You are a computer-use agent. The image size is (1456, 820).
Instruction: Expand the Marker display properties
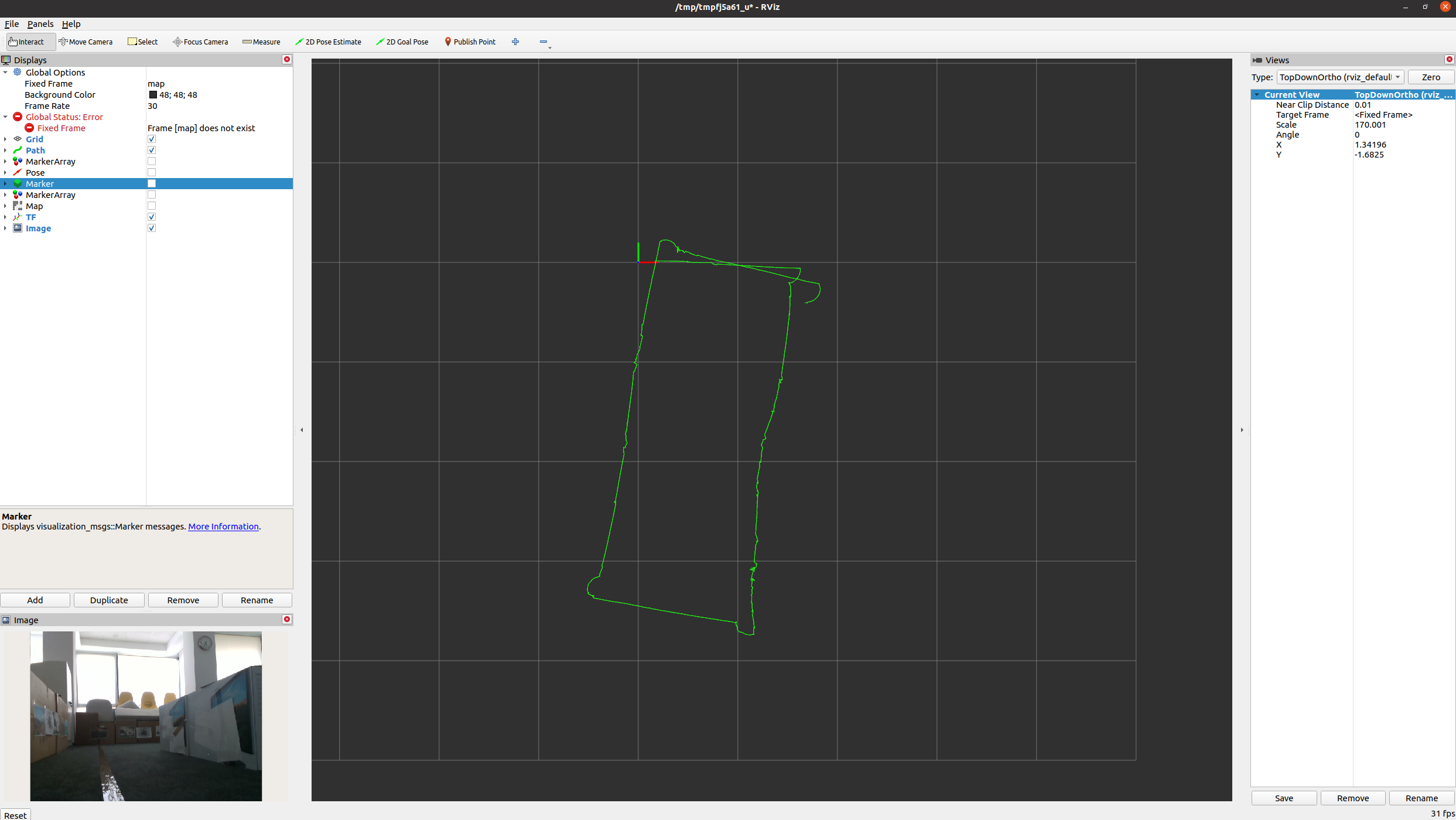(x=5, y=183)
